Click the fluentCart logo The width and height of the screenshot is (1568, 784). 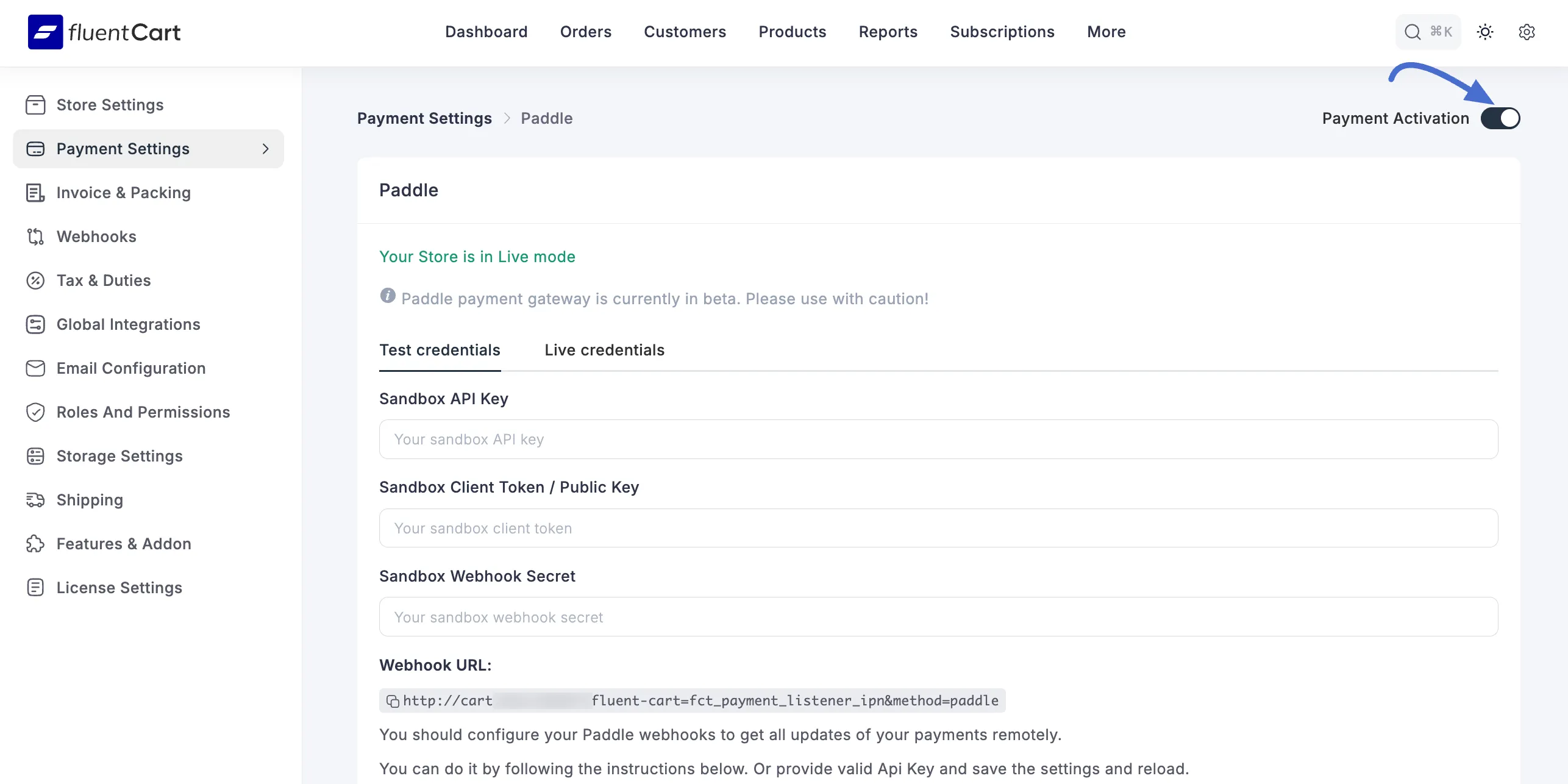(104, 32)
